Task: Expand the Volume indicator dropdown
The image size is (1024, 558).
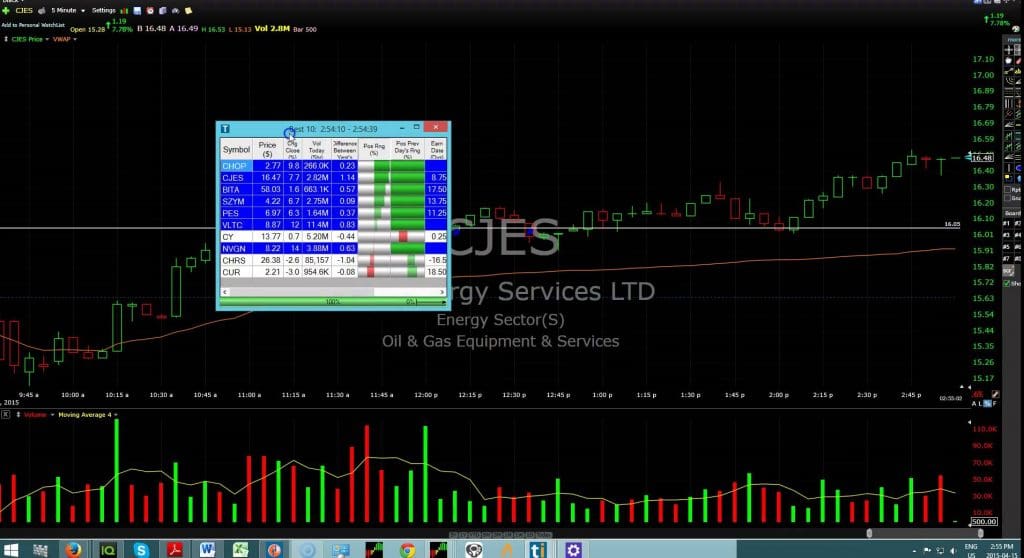Action: pyautogui.click(x=52, y=415)
